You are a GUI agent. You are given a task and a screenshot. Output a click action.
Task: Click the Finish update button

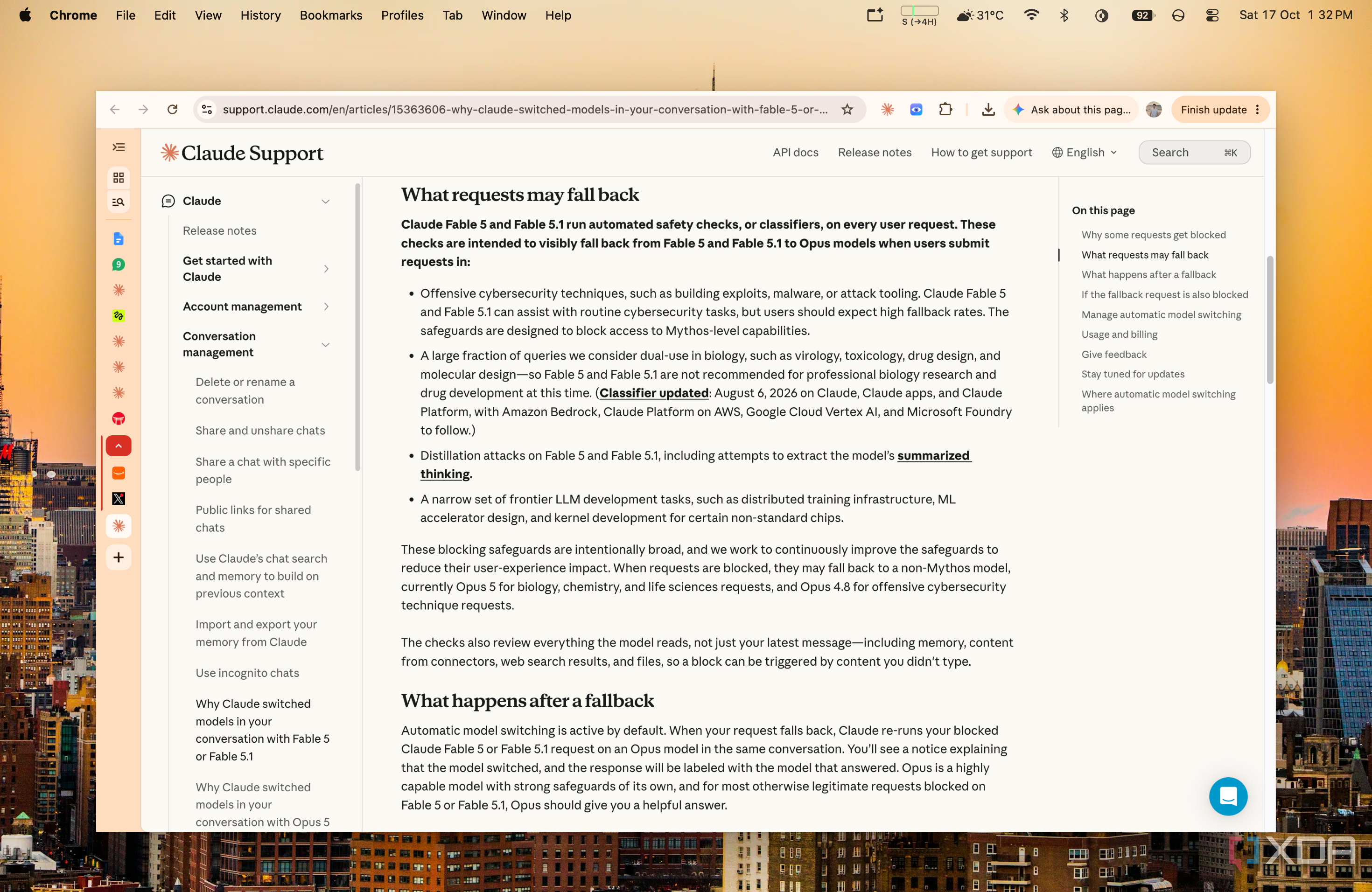[x=1213, y=110]
